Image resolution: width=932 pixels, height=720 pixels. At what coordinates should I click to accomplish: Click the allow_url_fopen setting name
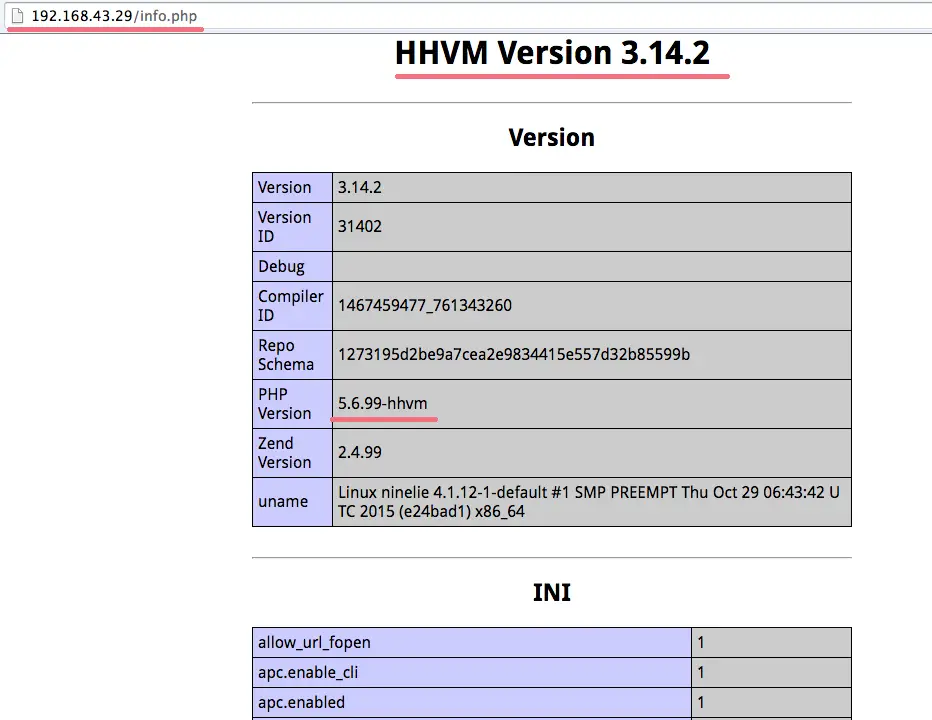pos(314,642)
